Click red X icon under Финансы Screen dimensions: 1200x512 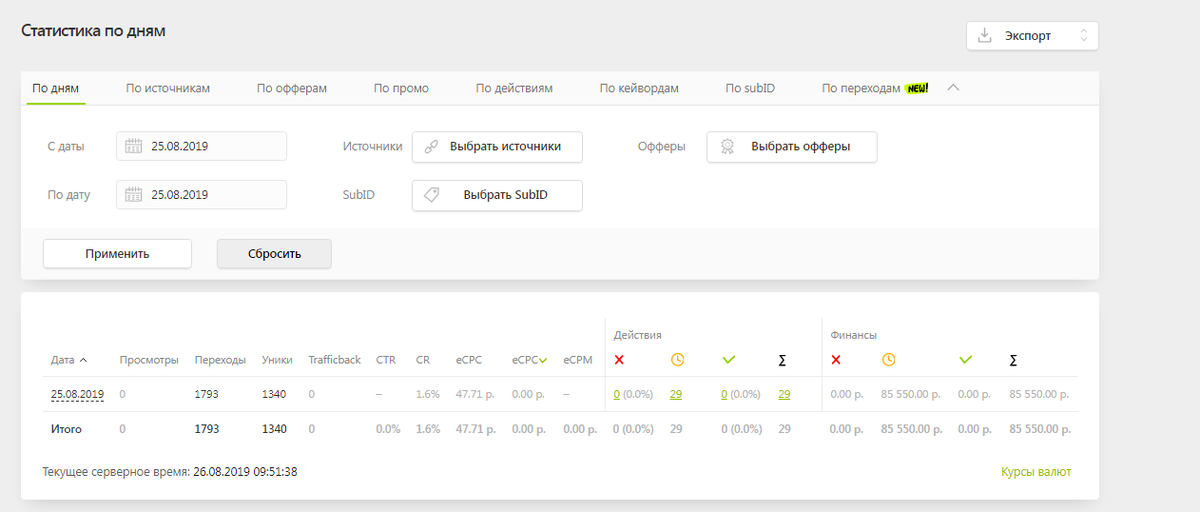point(836,360)
